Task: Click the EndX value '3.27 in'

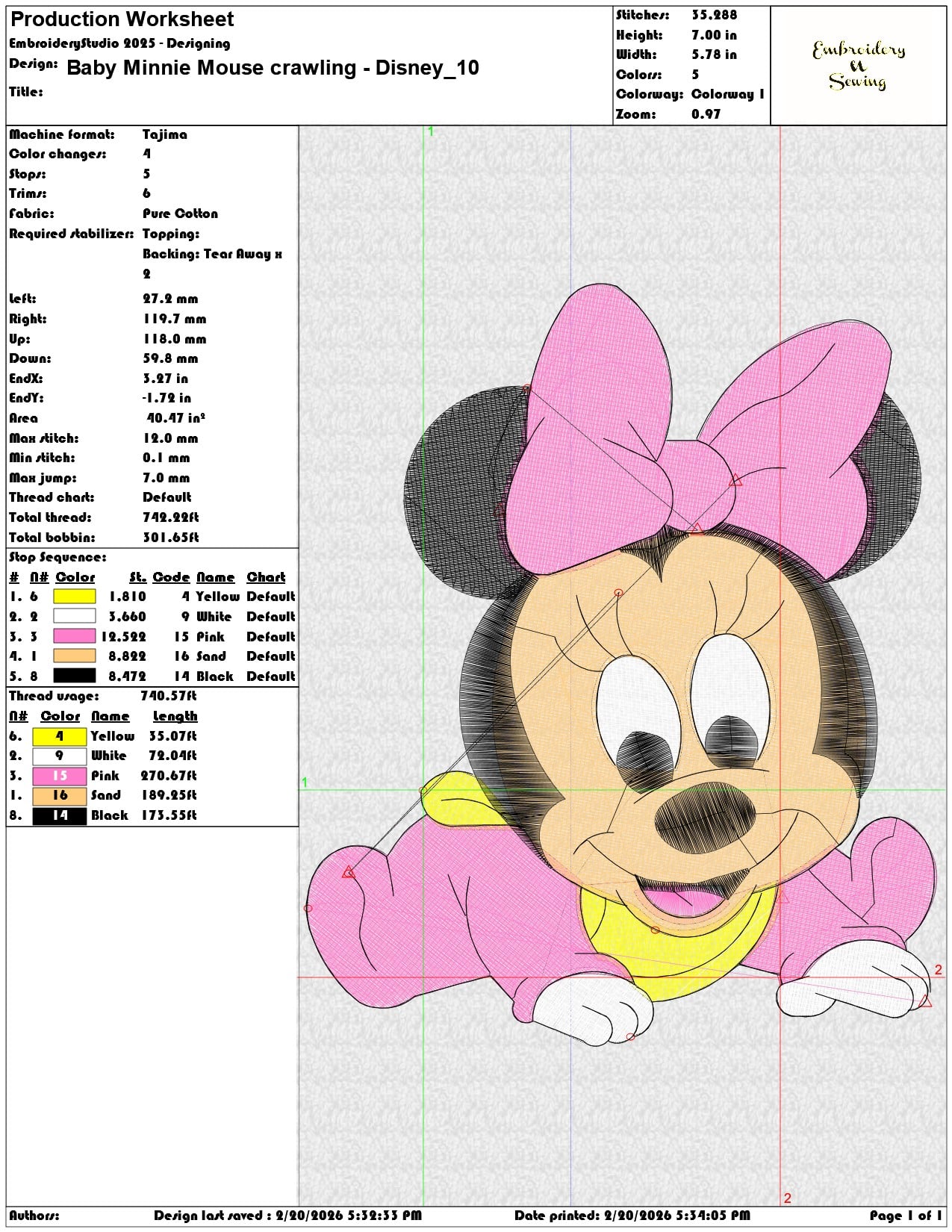Action: (166, 379)
